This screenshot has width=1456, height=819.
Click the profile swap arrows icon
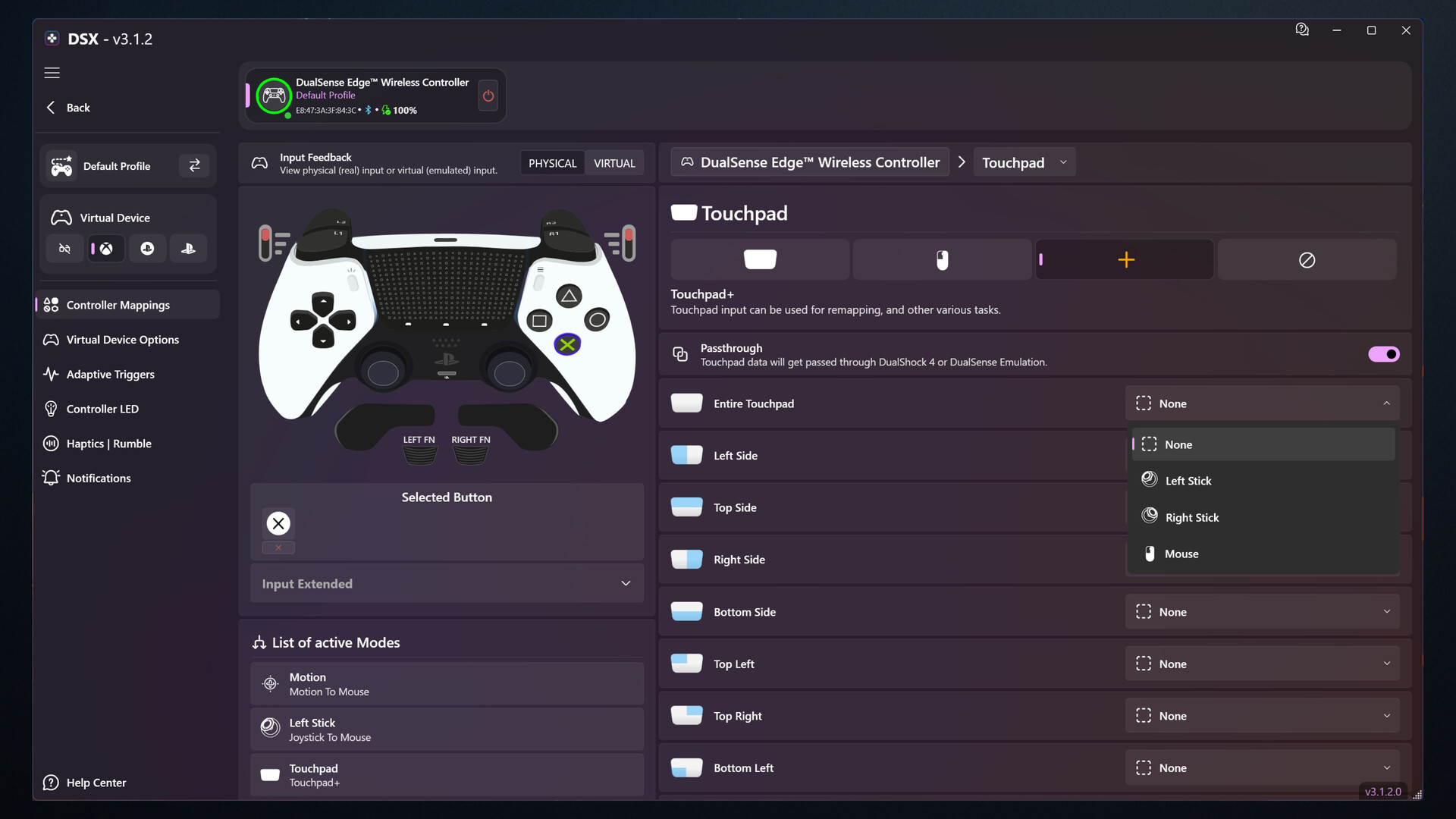click(194, 165)
